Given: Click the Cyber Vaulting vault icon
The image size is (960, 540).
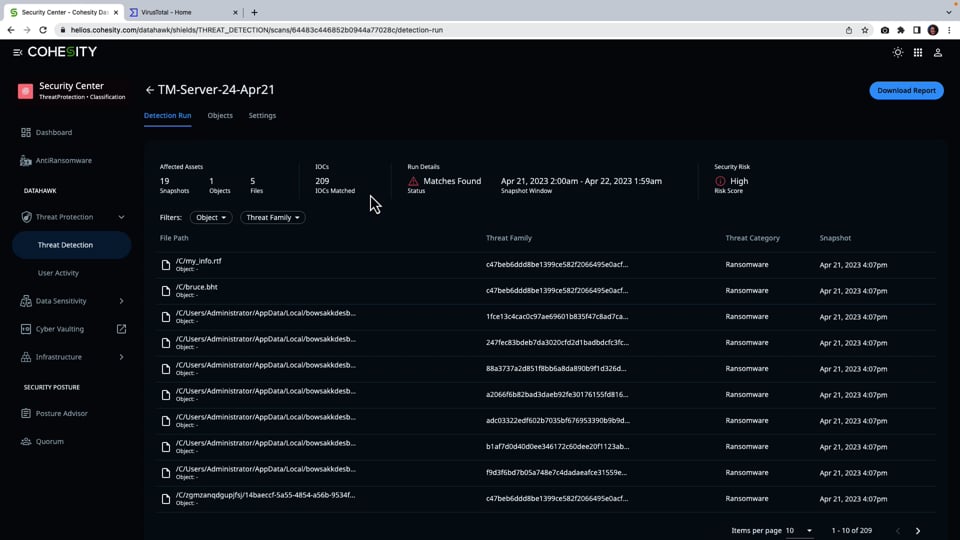Looking at the screenshot, I should coord(26,329).
